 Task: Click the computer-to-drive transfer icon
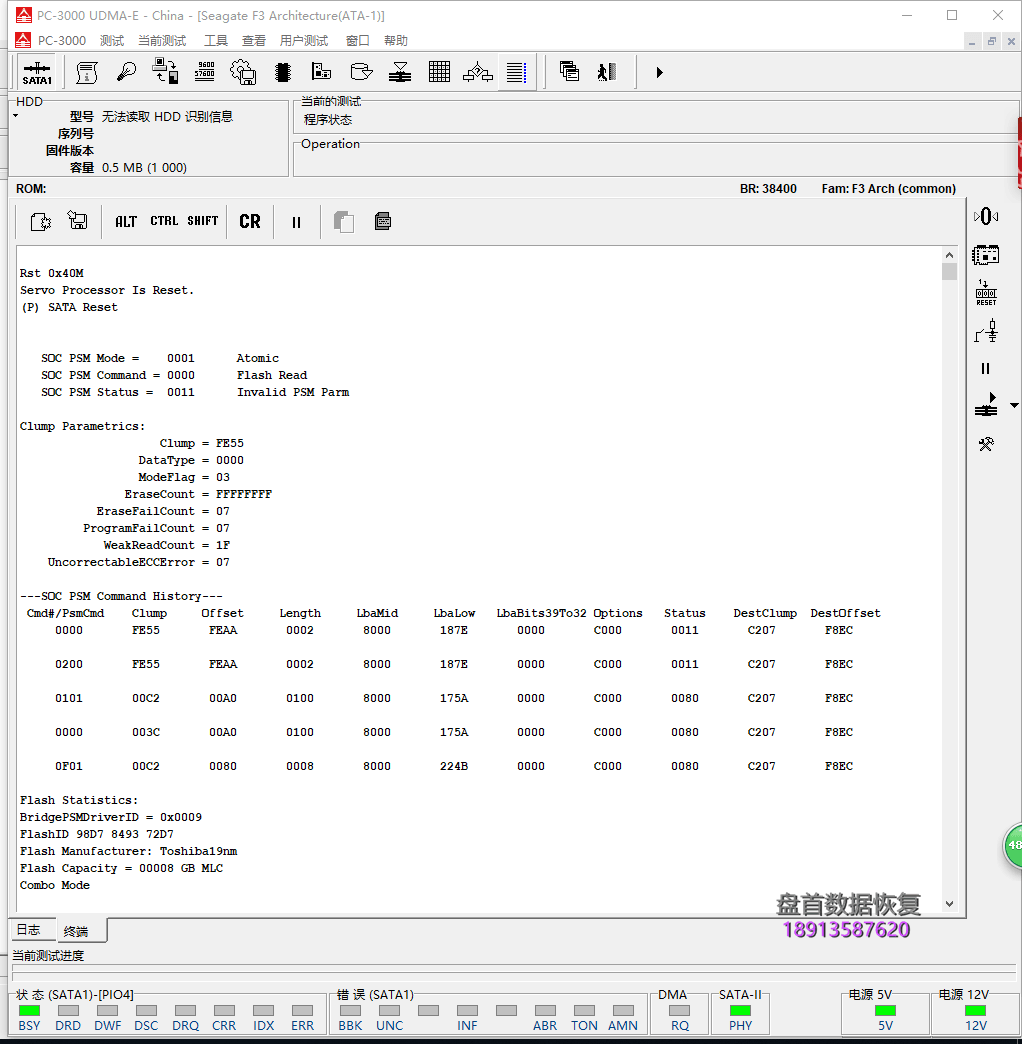point(165,71)
